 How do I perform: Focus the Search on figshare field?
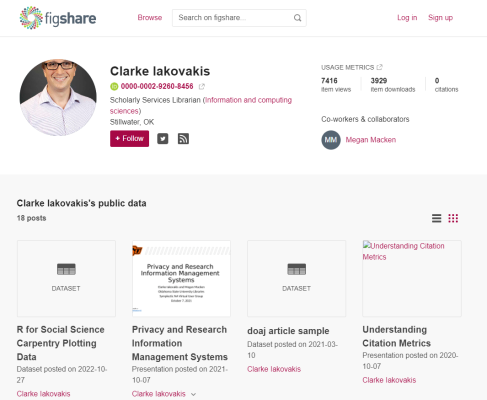click(x=233, y=18)
